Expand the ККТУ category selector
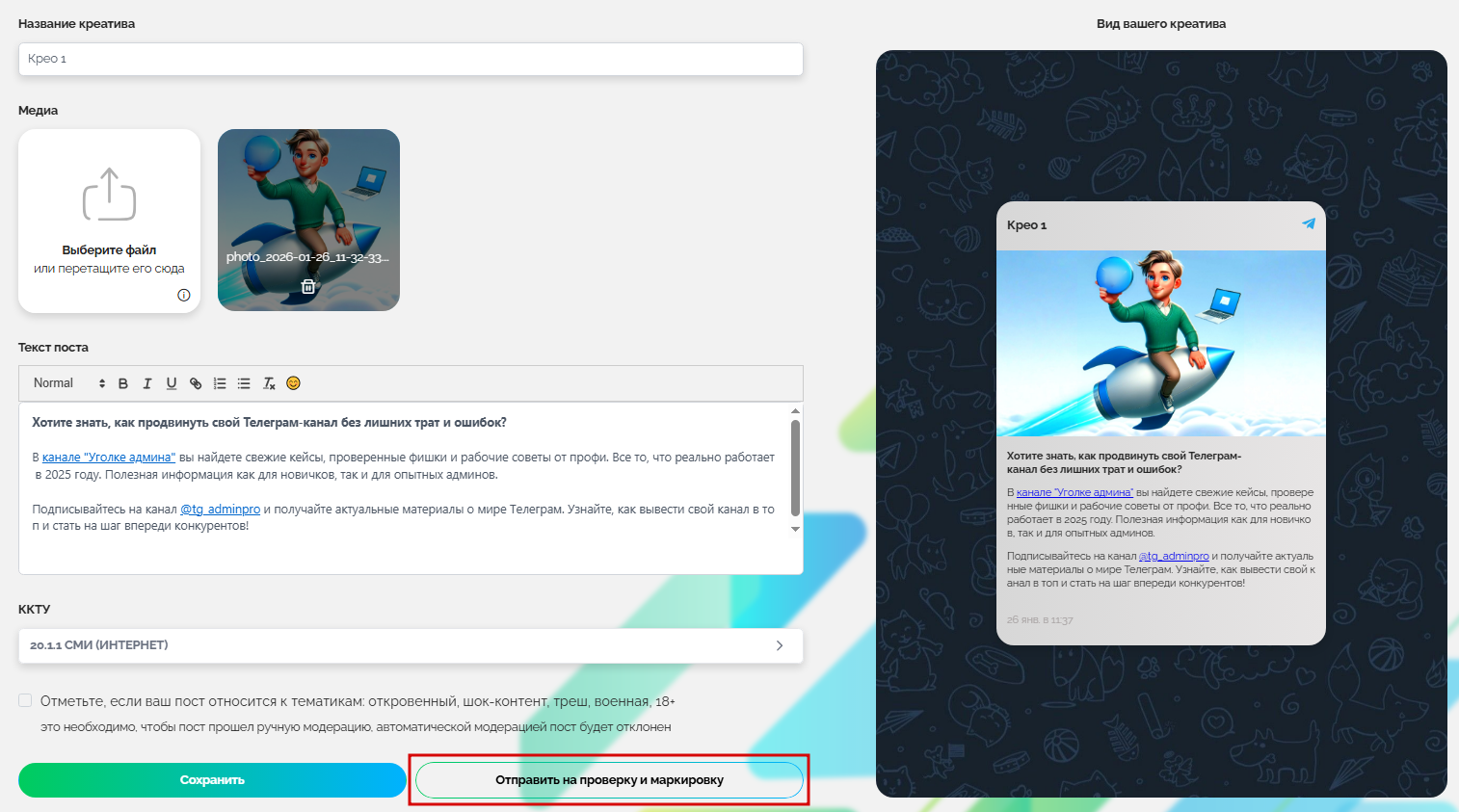The image size is (1459, 812). (x=411, y=645)
